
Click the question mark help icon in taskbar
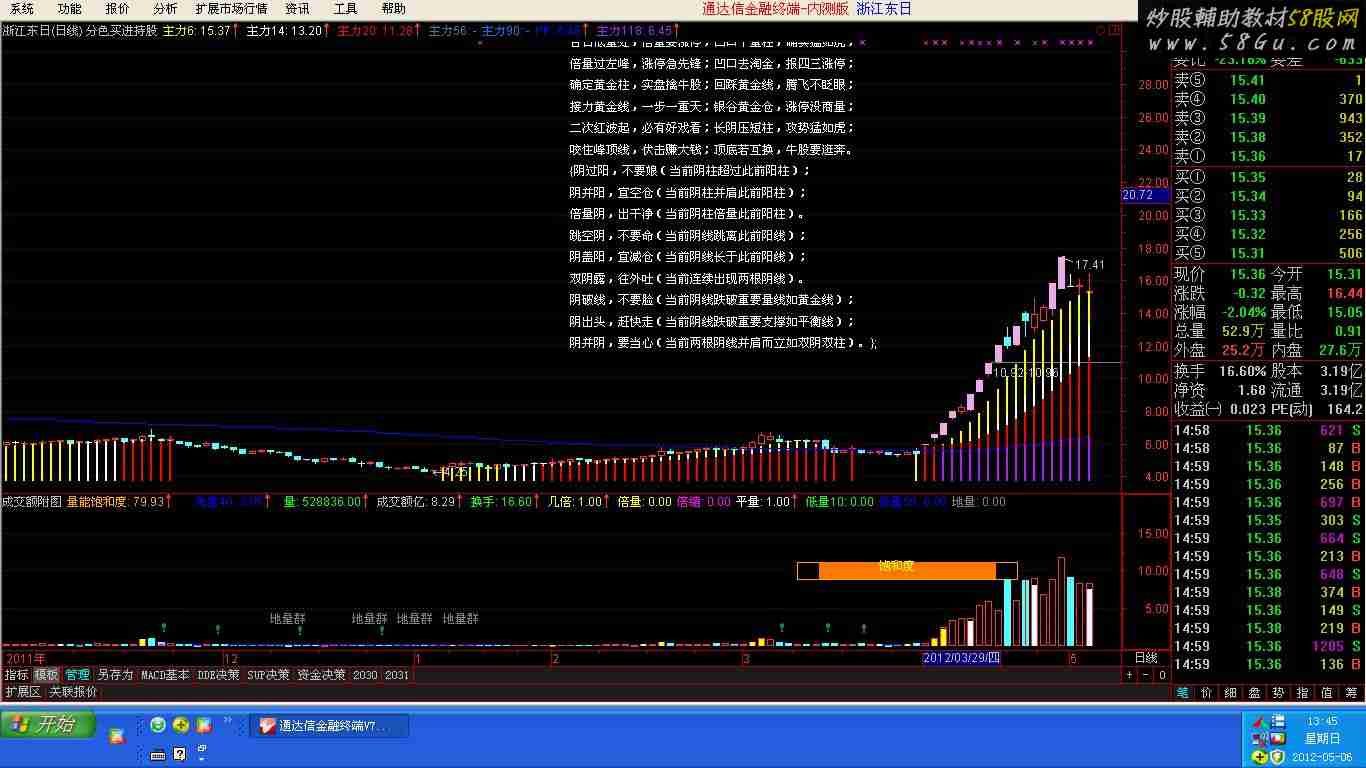(180, 754)
